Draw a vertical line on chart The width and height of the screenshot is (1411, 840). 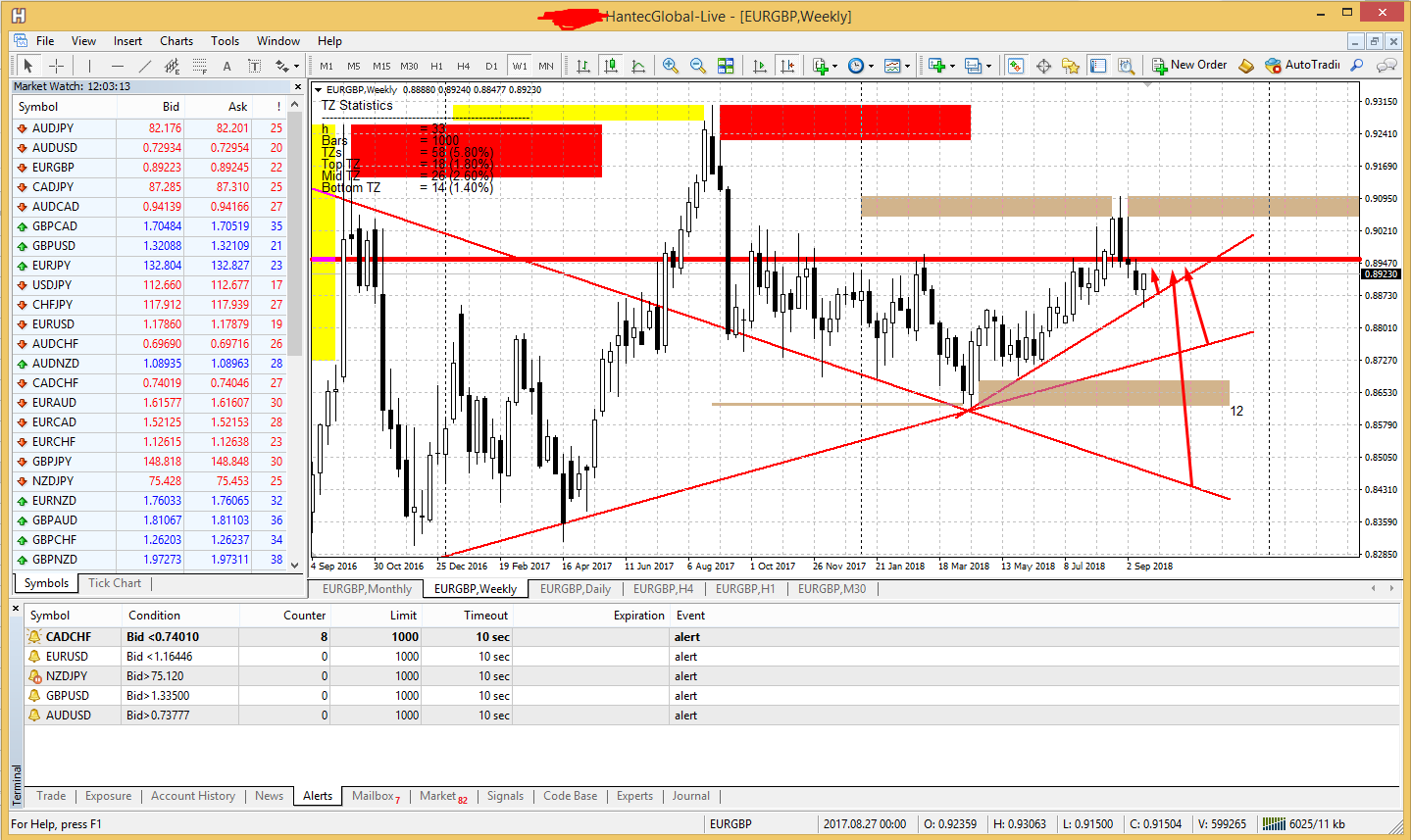(89, 66)
